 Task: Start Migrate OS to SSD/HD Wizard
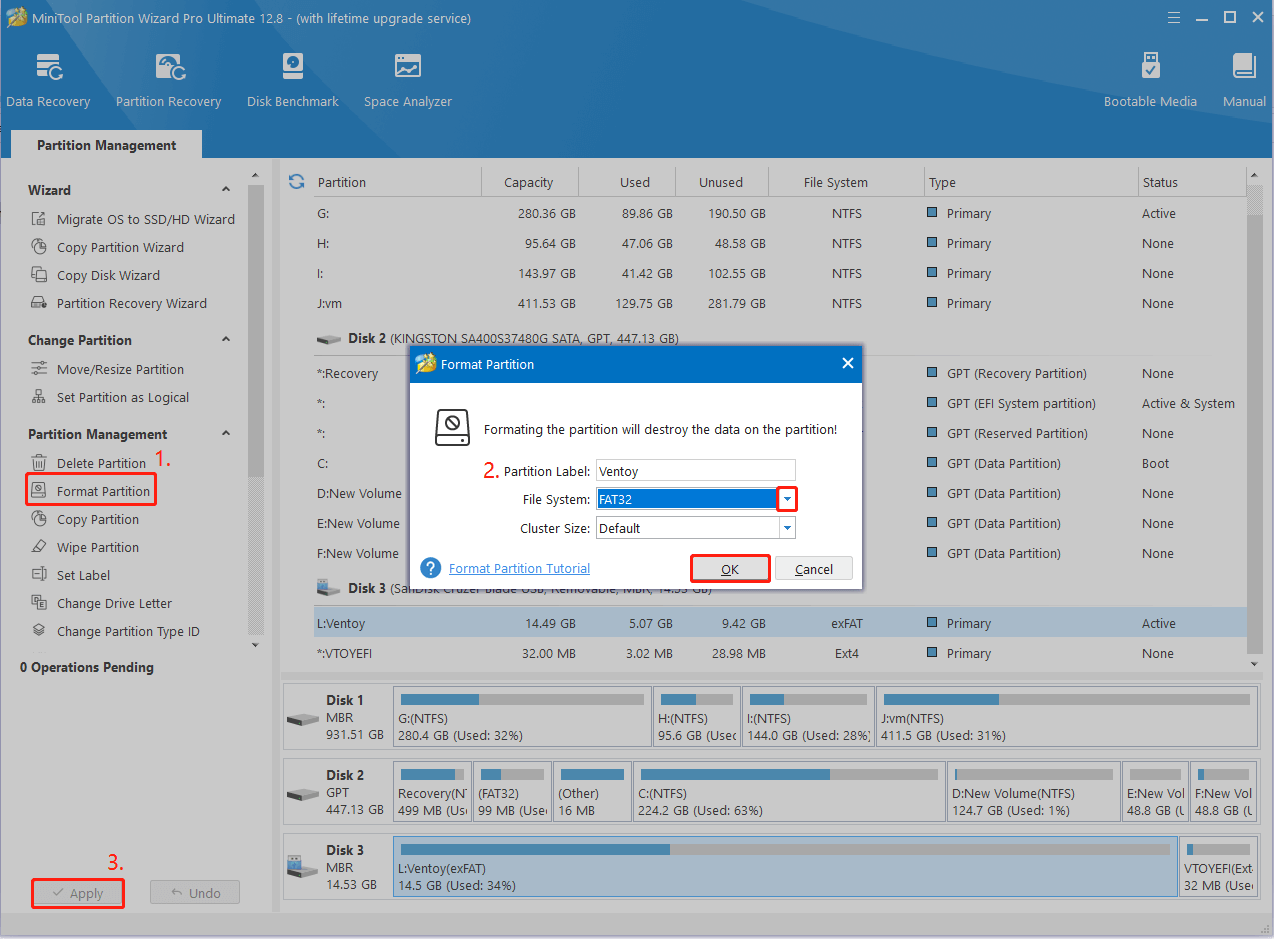tap(134, 219)
